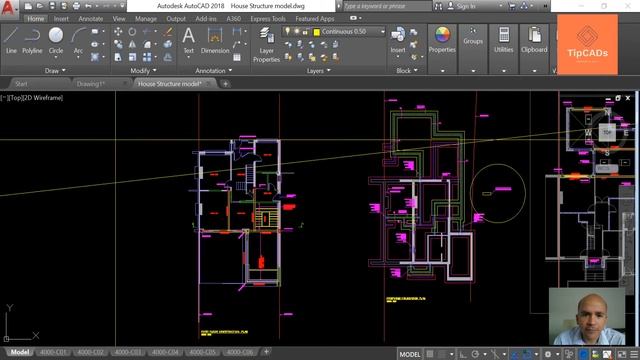
Task: Toggle the layer lock icon
Action: (305, 31)
